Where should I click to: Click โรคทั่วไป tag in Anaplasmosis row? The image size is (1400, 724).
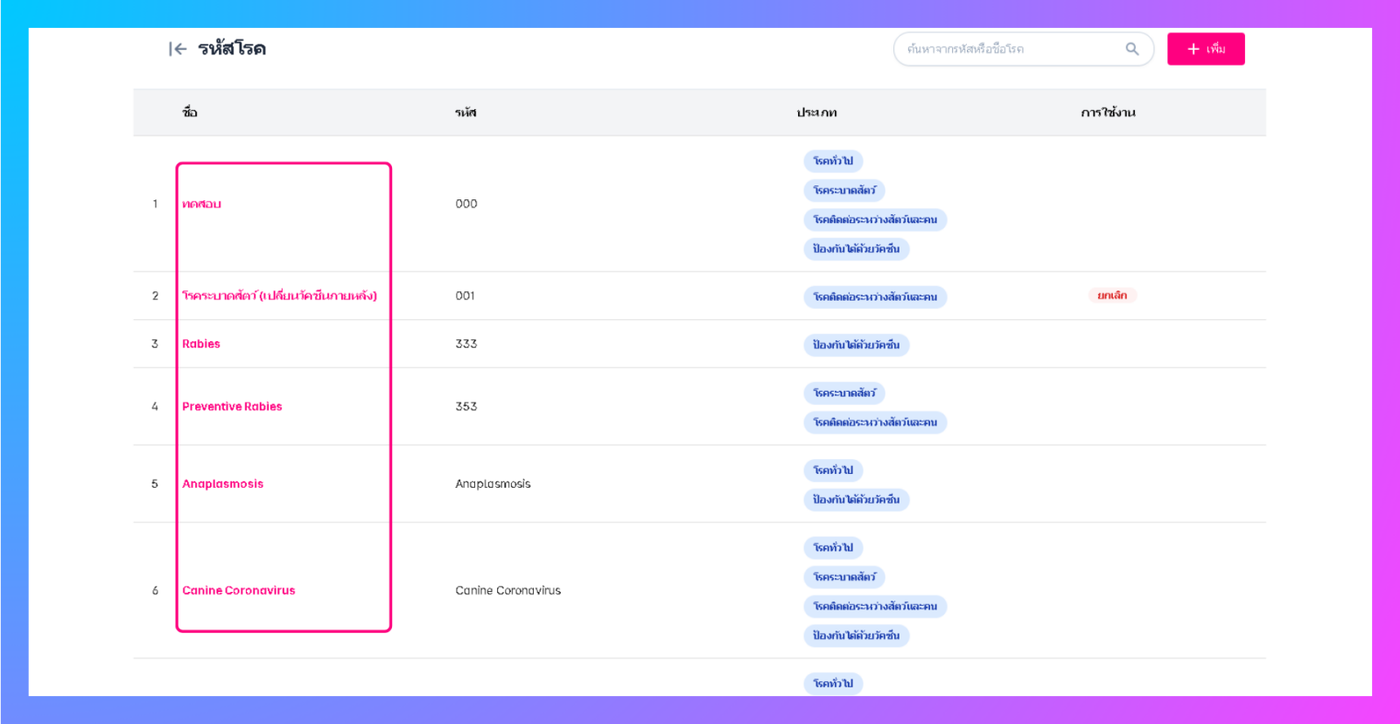[833, 470]
